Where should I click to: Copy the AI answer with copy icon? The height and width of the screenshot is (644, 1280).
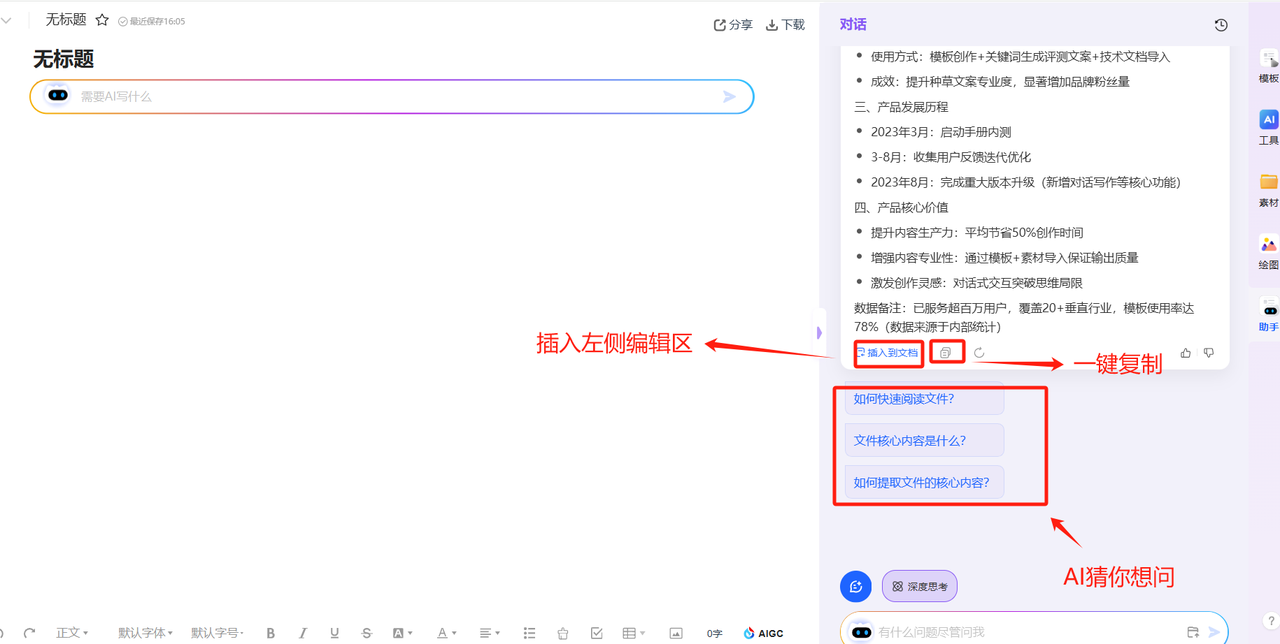(946, 353)
